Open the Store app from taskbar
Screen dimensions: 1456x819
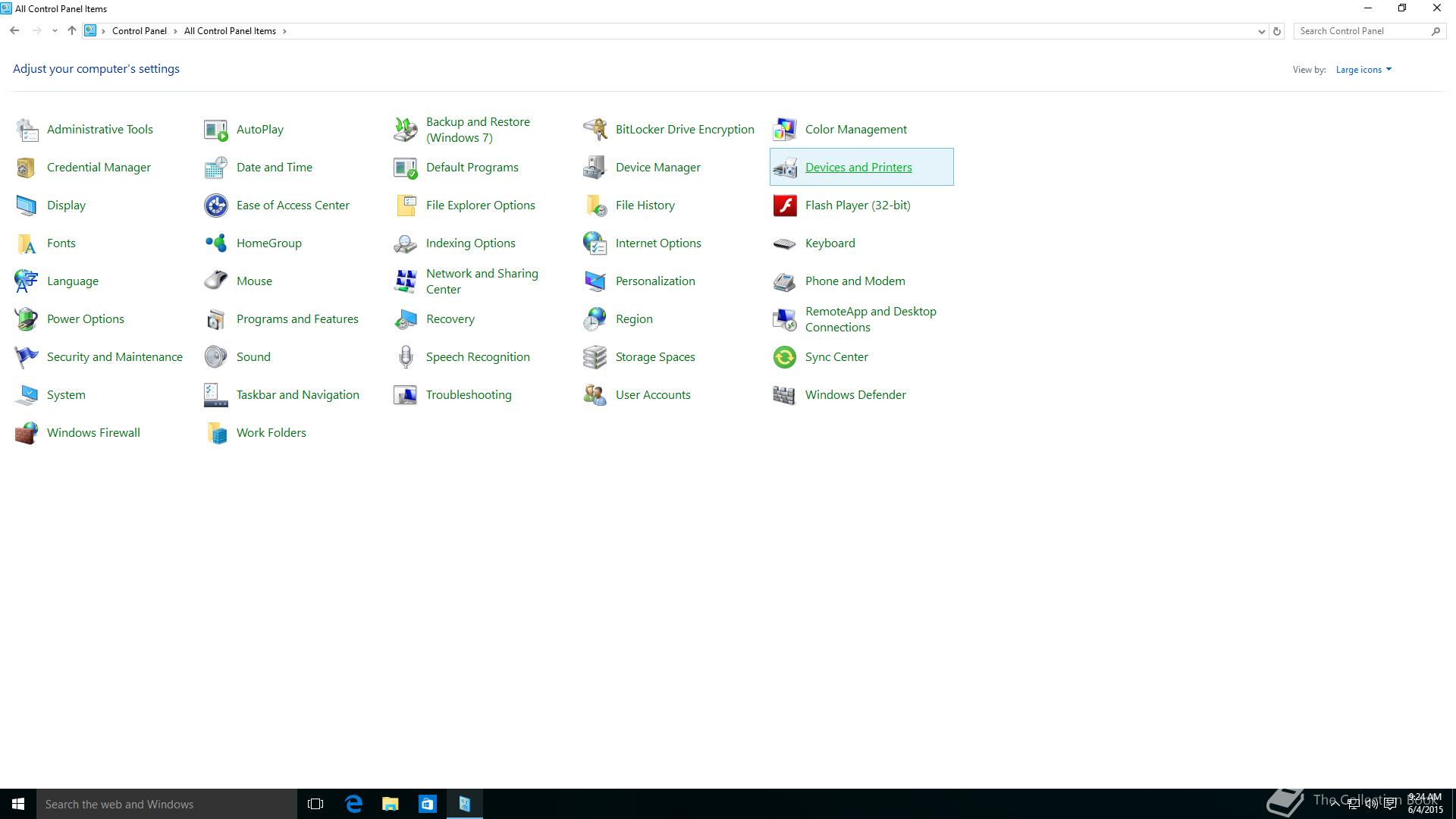tap(428, 804)
